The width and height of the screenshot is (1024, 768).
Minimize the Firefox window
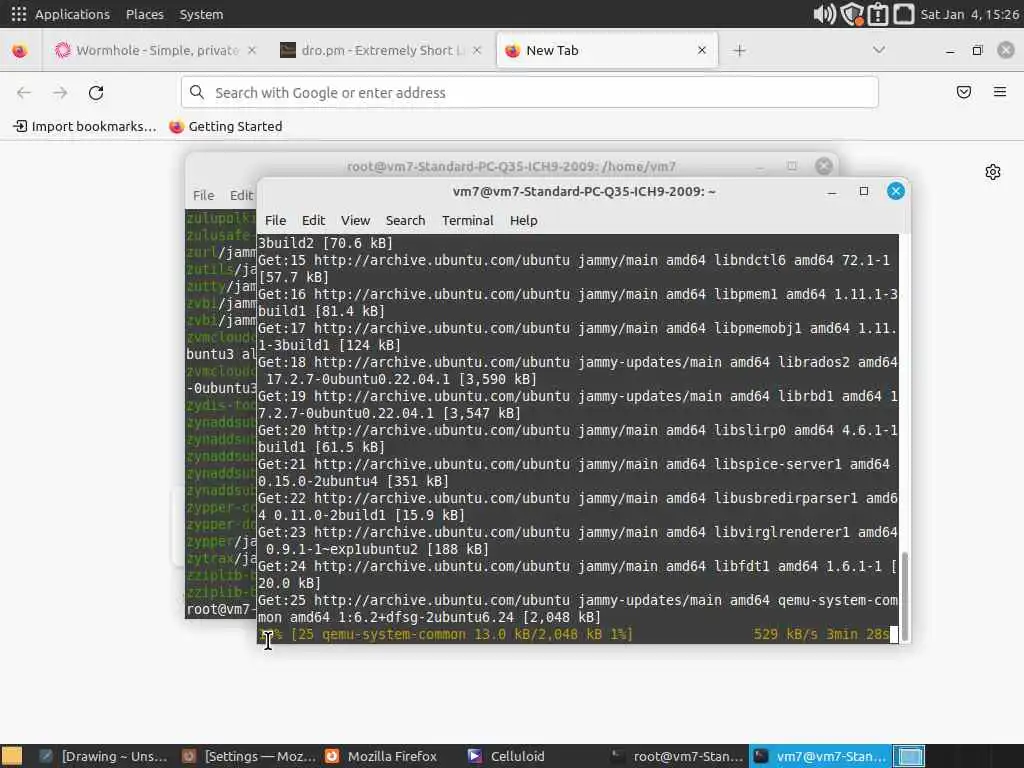click(x=950, y=50)
